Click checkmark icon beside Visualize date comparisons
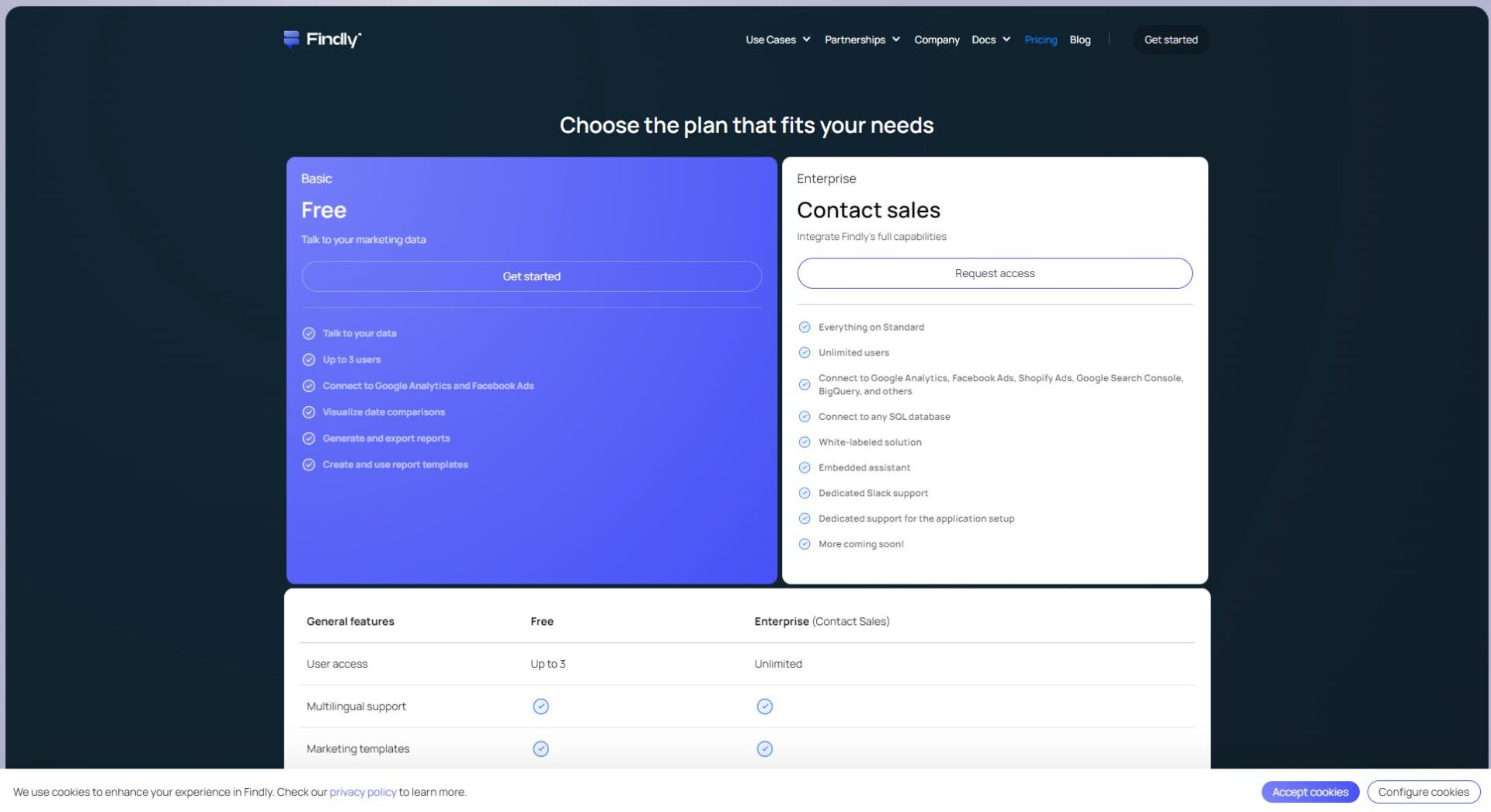The width and height of the screenshot is (1491, 812). coord(308,412)
